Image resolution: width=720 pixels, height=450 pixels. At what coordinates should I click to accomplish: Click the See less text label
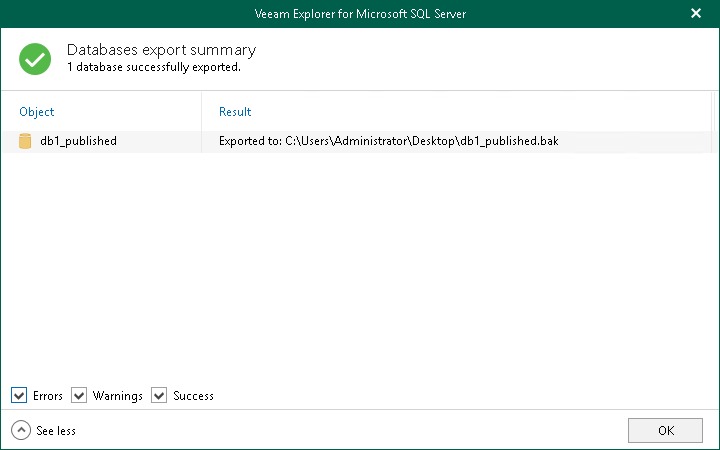pos(56,431)
